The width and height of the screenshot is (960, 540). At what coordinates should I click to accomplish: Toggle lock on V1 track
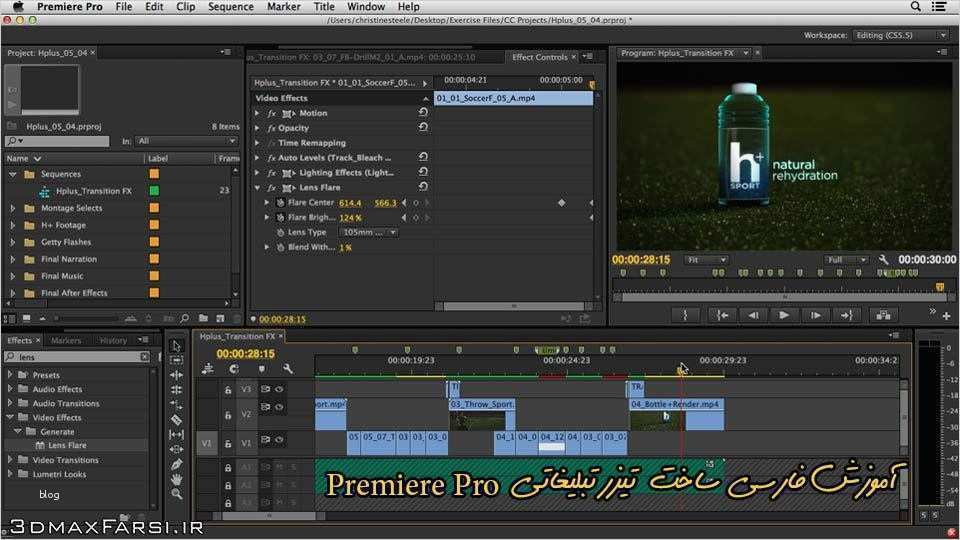point(228,443)
